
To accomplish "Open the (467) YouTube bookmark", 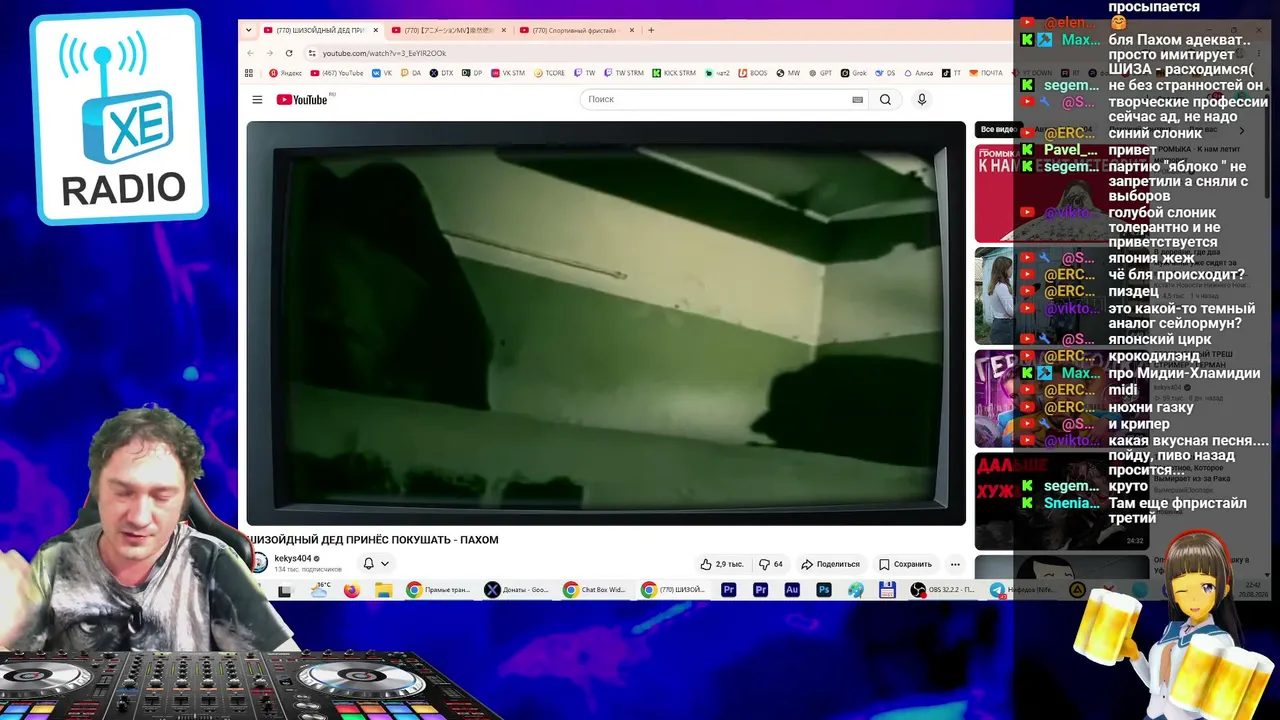I will [337, 73].
